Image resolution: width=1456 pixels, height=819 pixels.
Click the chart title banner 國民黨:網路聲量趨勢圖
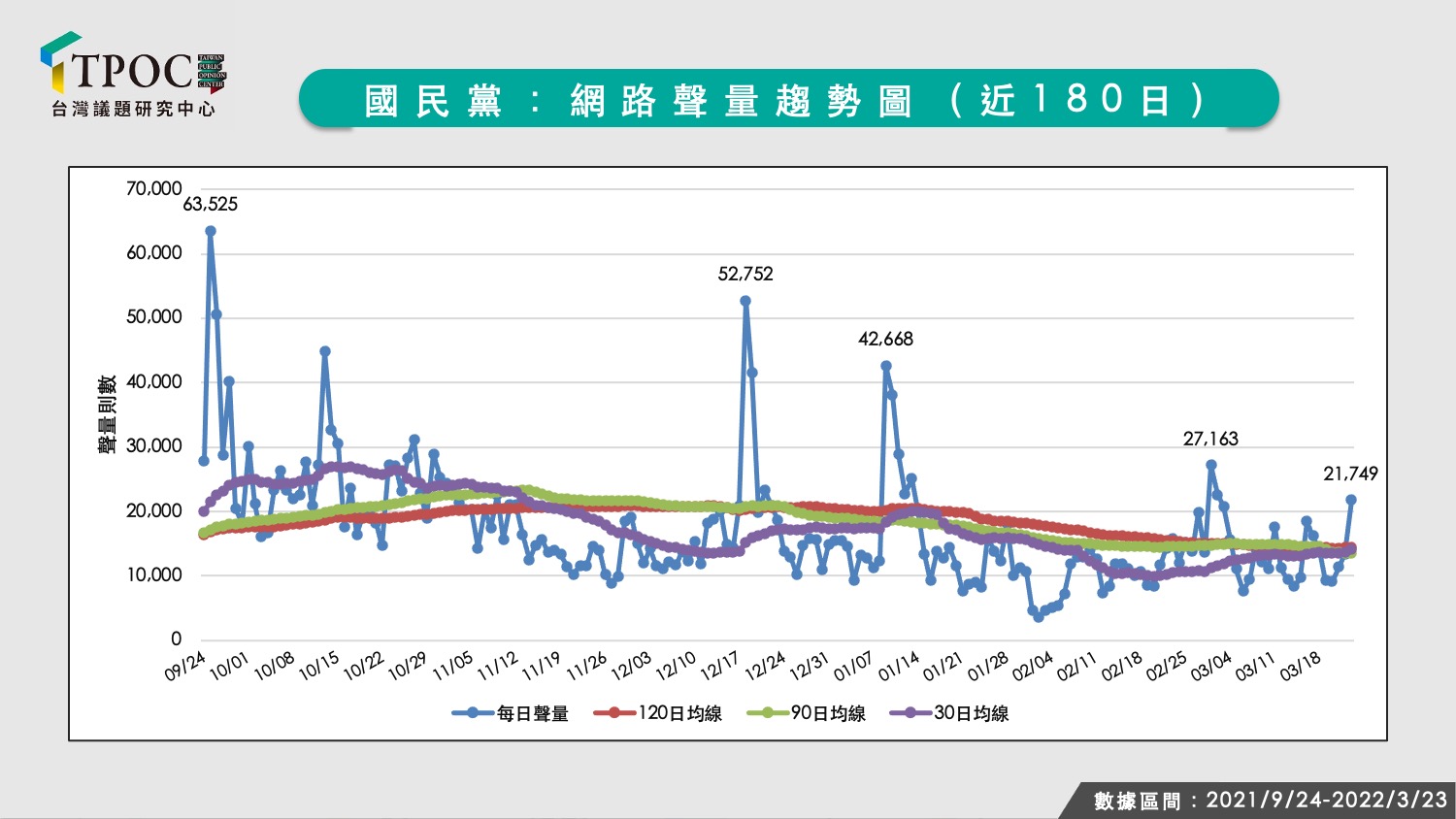click(788, 99)
